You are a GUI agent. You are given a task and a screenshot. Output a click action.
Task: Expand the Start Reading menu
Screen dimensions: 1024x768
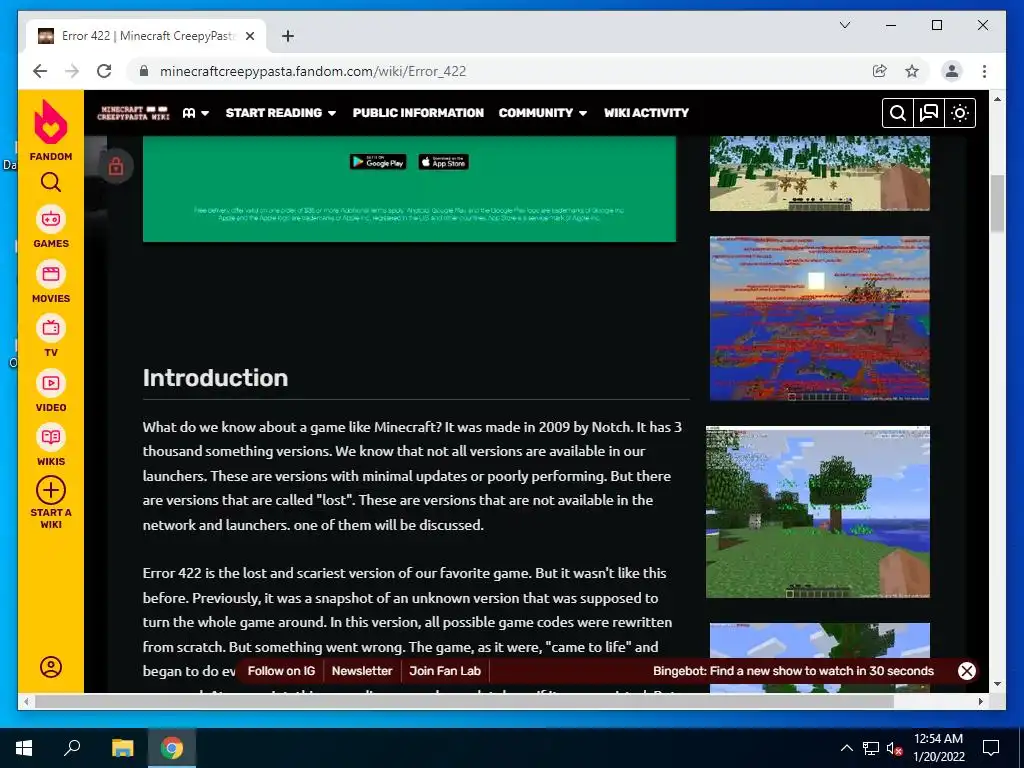point(281,113)
